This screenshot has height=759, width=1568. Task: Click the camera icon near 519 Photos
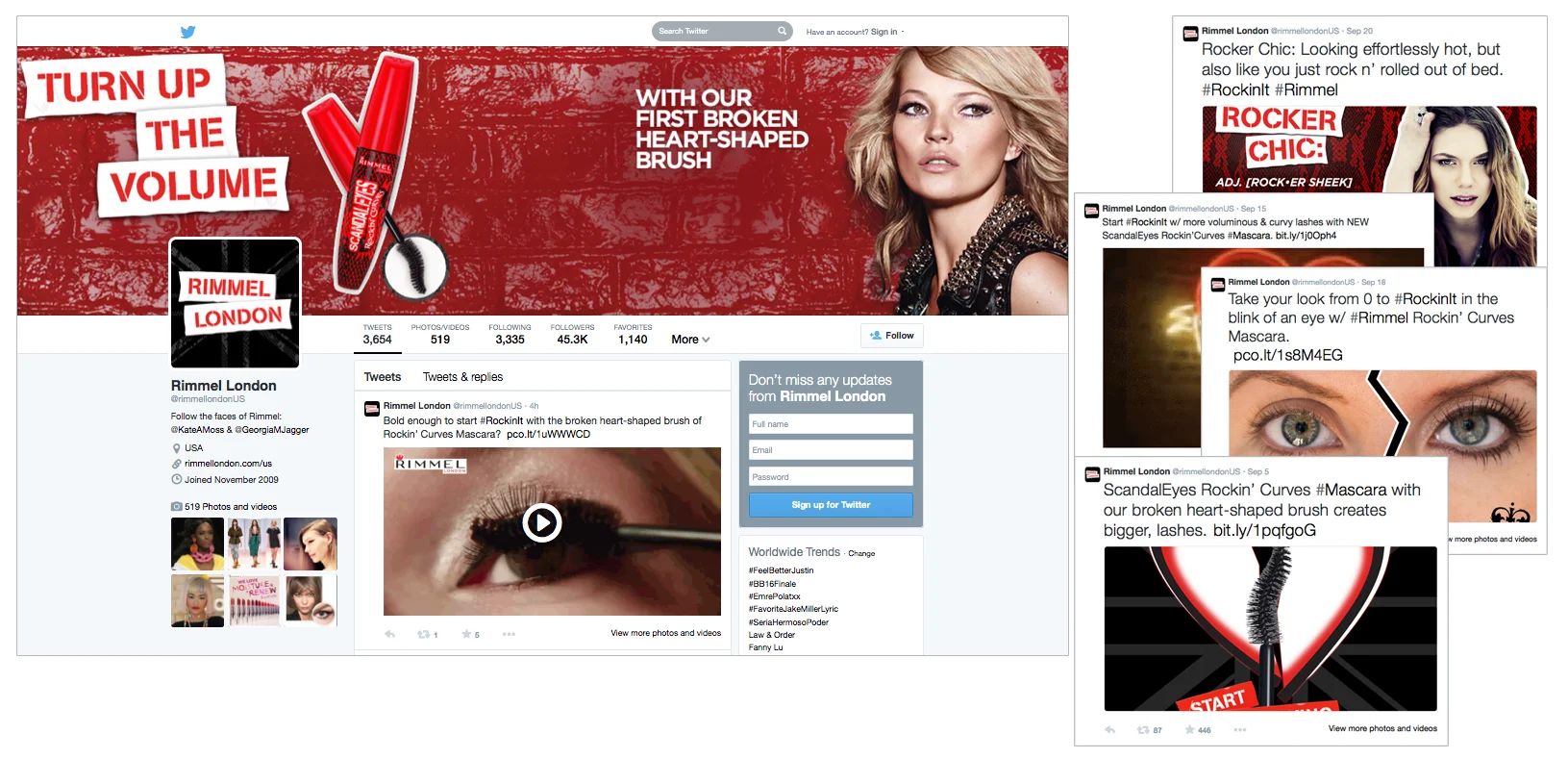point(177,506)
